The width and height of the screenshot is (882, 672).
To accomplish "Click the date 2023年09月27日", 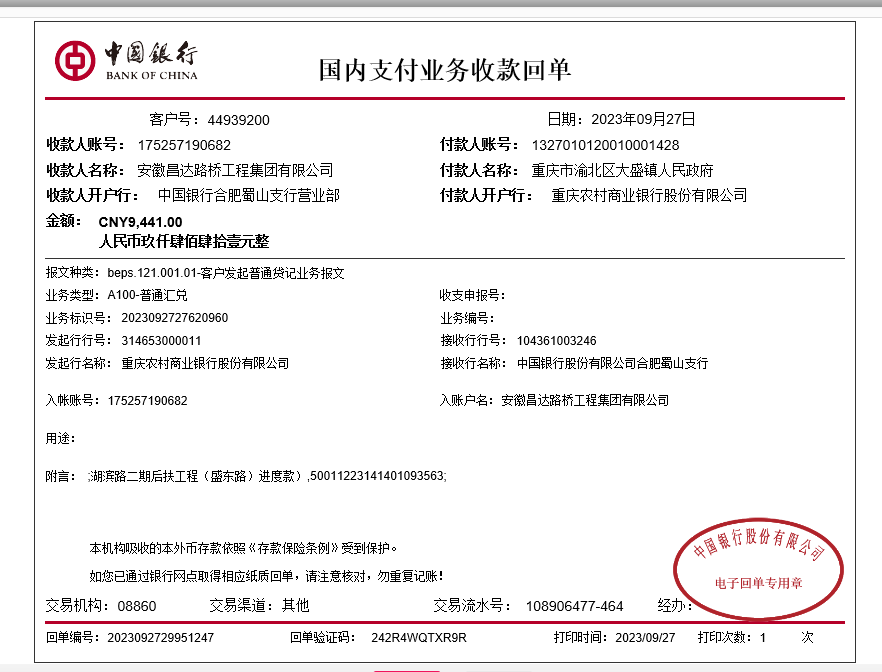I will coord(642,119).
